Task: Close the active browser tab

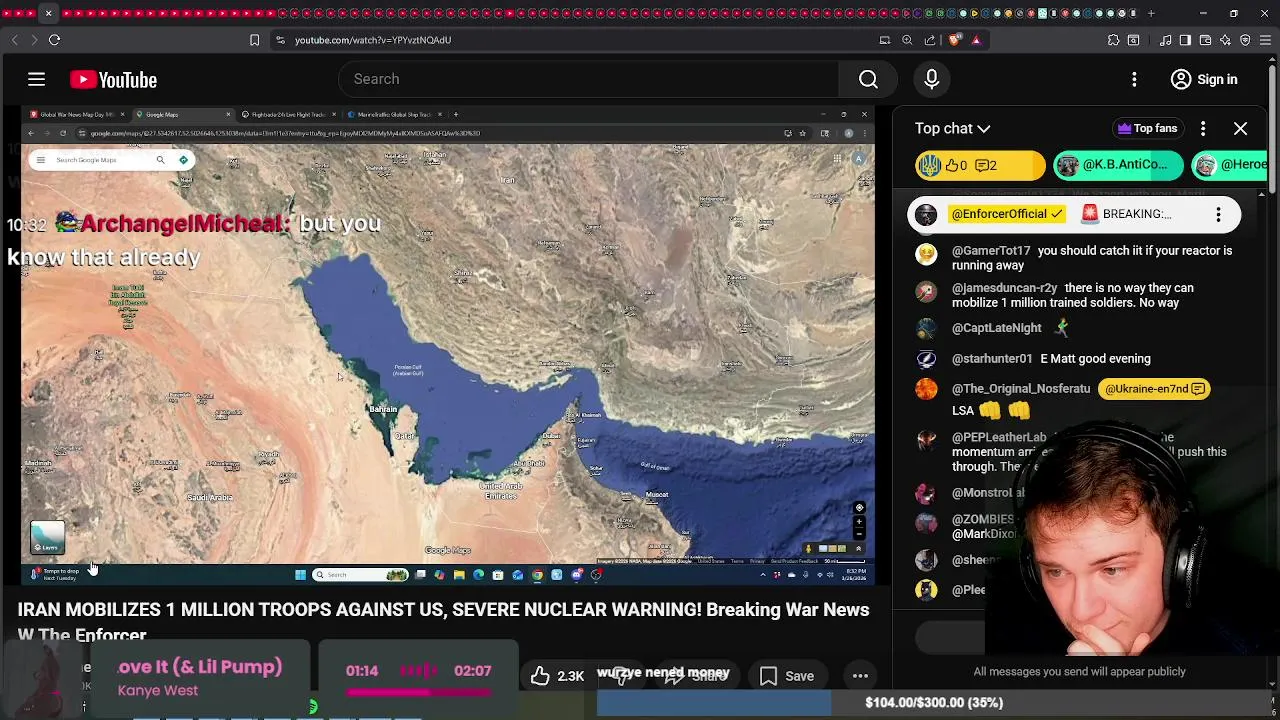Action: (48, 14)
